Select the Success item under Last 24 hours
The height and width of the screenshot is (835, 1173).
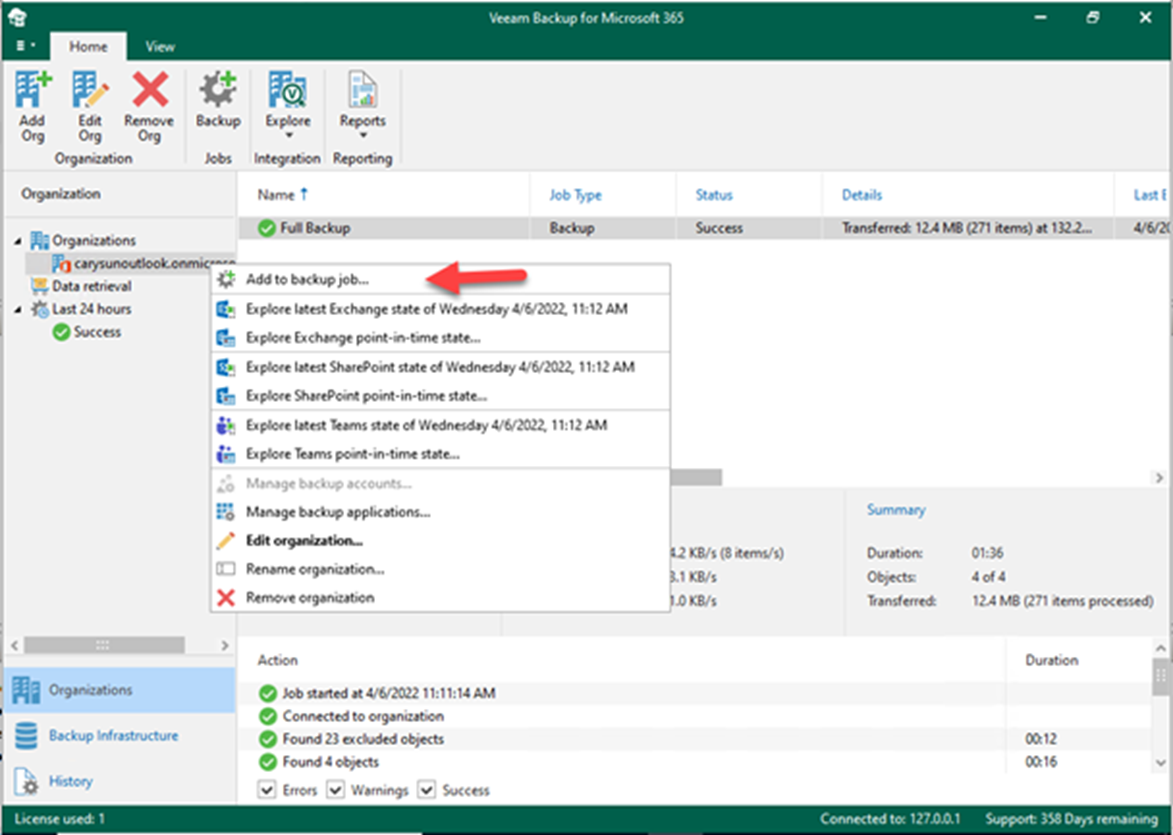(x=87, y=332)
